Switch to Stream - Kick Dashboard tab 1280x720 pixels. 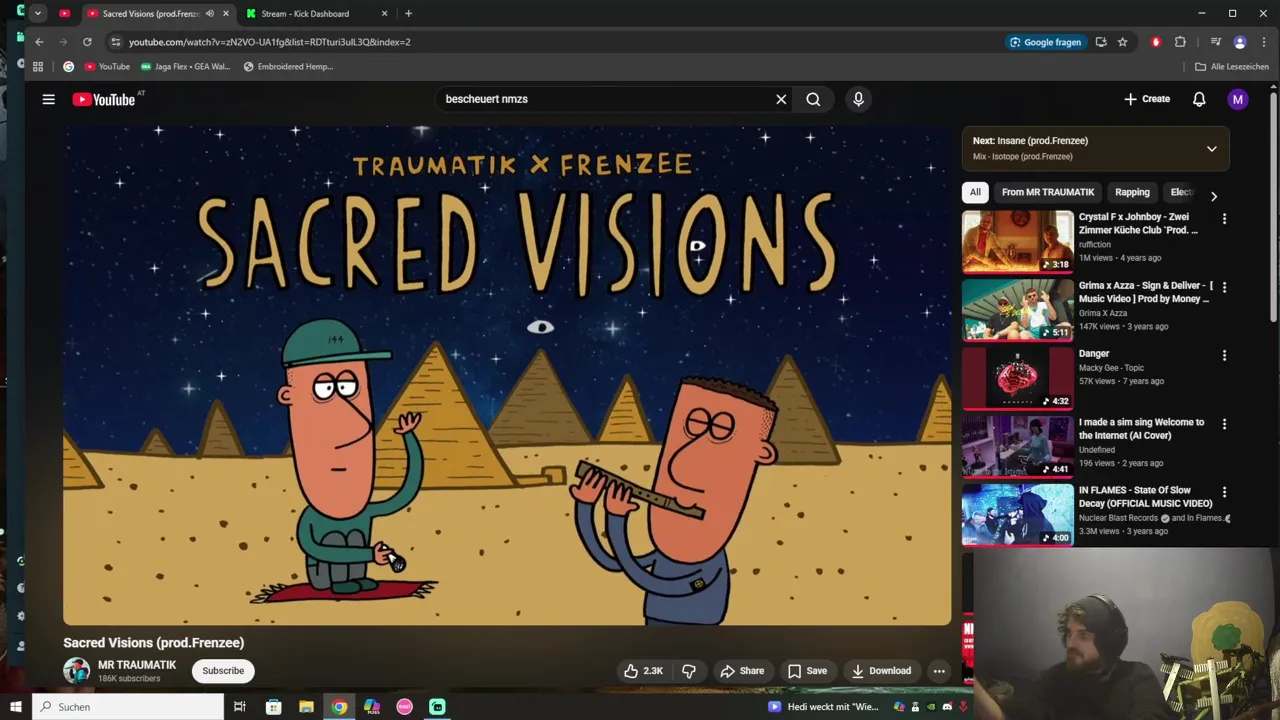[305, 14]
